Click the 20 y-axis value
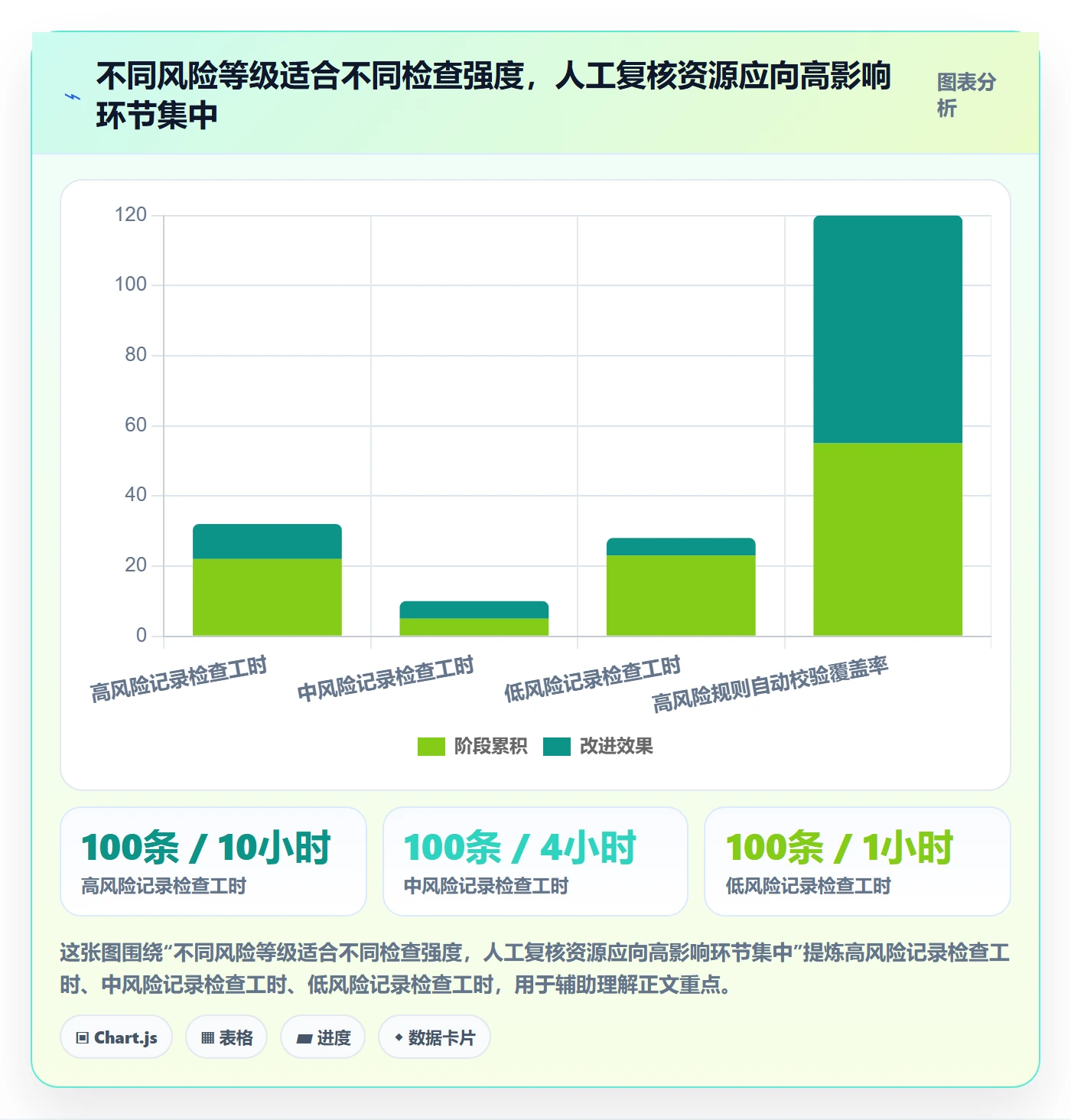1071x1120 pixels. 136,565
